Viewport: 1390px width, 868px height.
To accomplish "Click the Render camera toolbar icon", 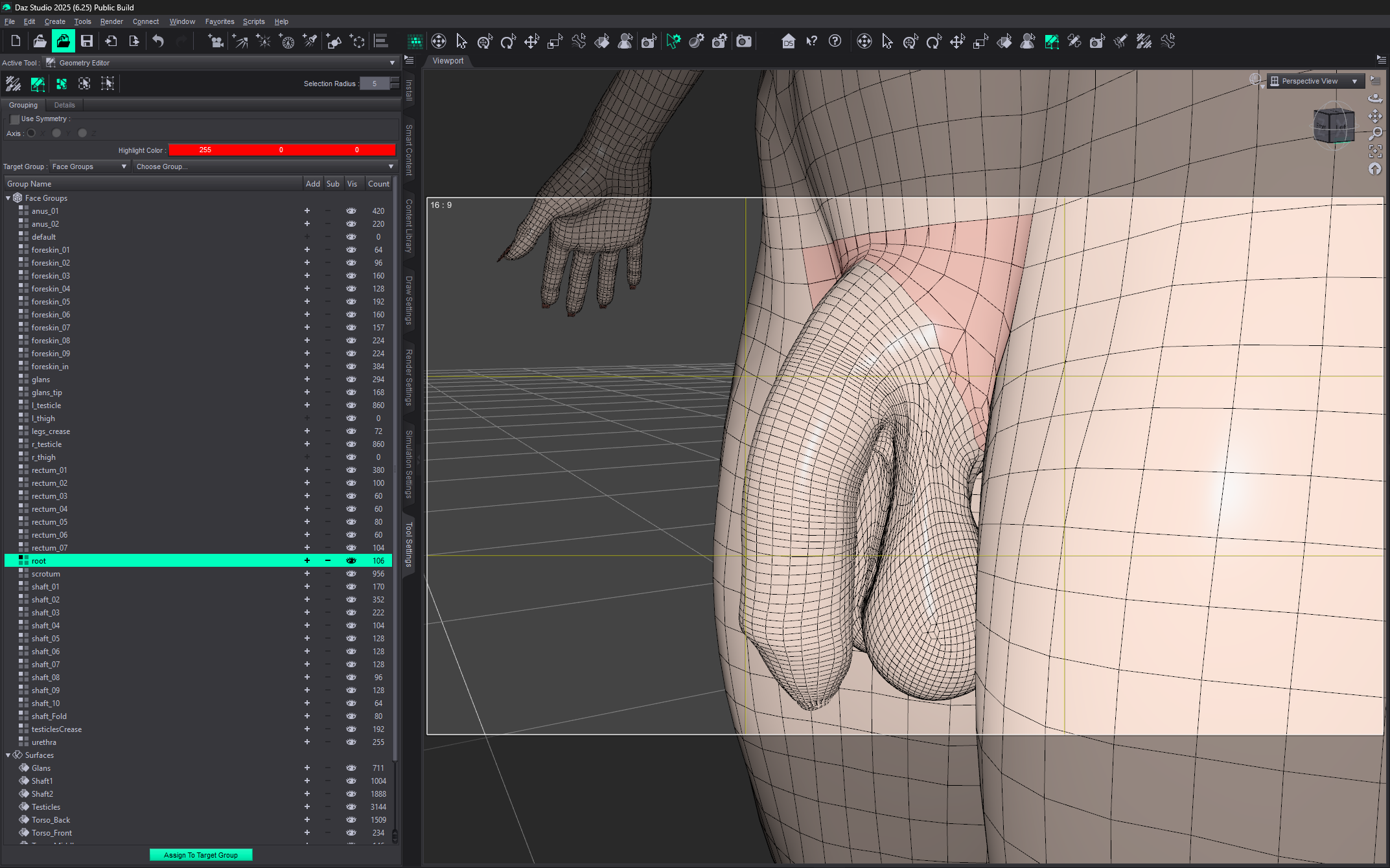I will point(744,41).
